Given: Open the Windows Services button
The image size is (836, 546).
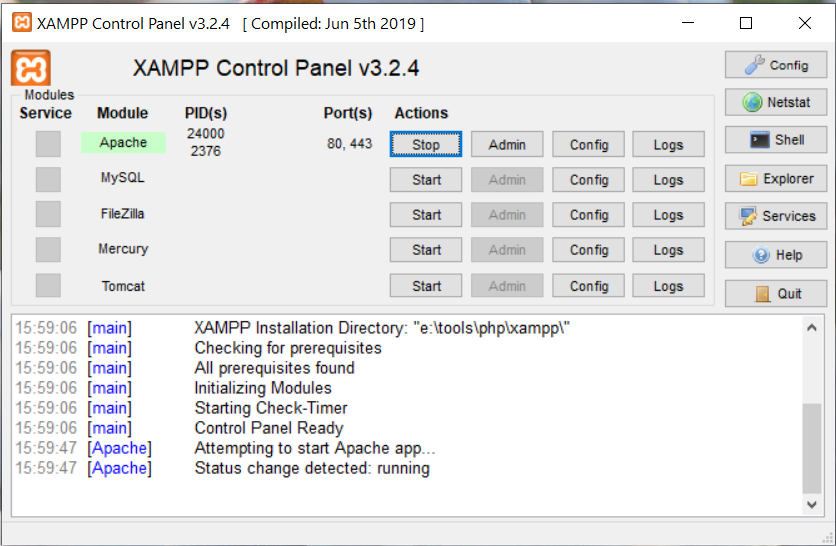Looking at the screenshot, I should (x=776, y=216).
